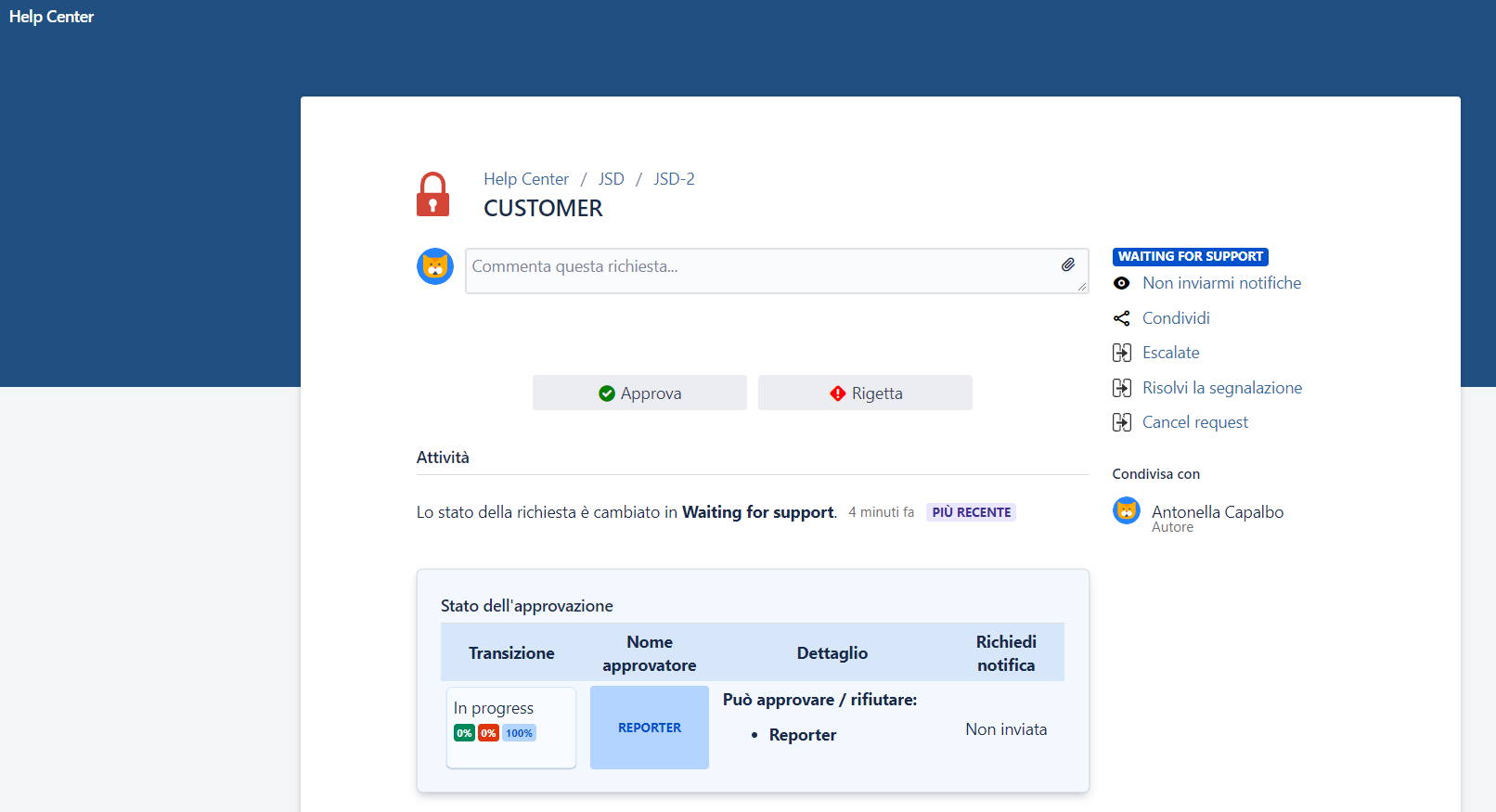Click Help Center header title
This screenshot has height=812, width=1496.
click(52, 17)
